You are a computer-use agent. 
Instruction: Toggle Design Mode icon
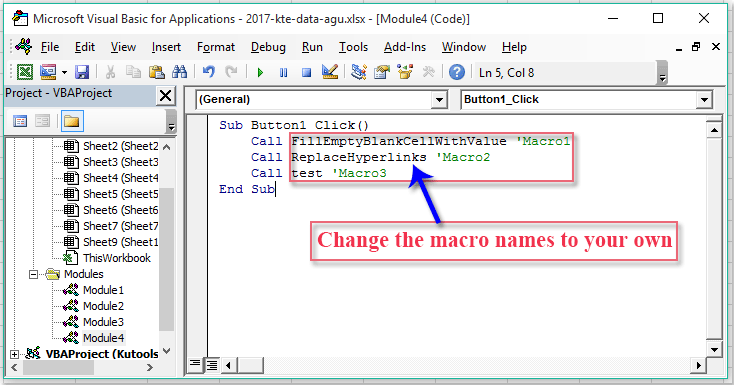click(330, 72)
